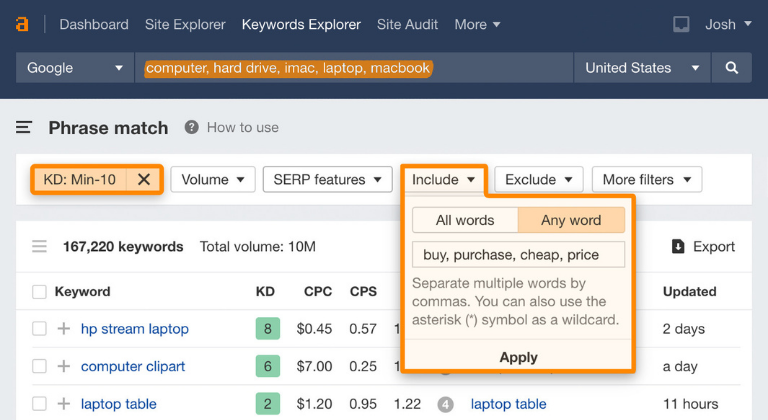Click the $7.00 CPC value
The image size is (768, 420).
314,366
